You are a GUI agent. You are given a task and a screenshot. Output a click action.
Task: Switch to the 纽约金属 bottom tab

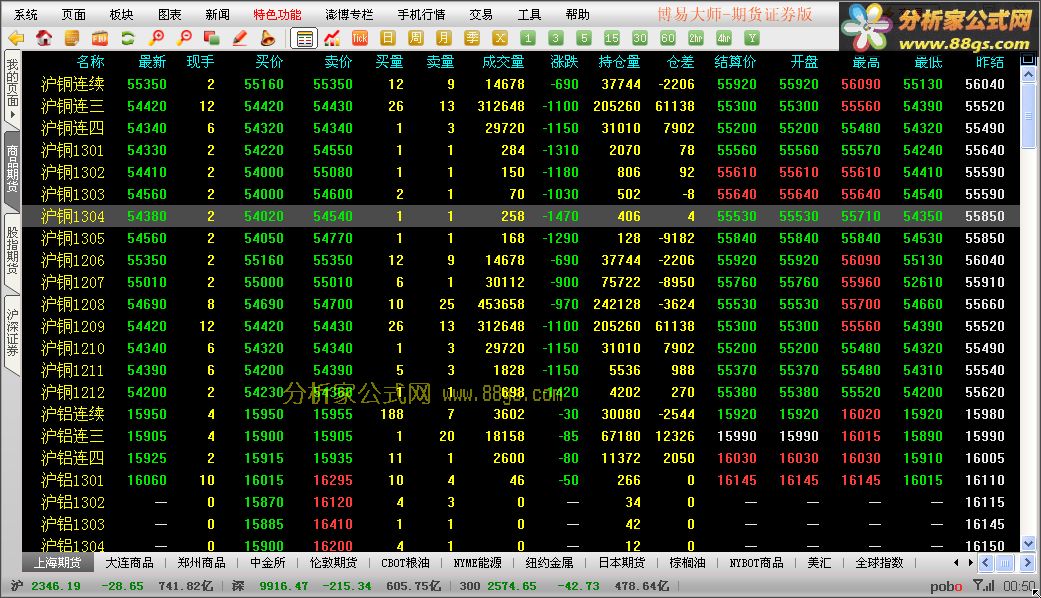[549, 563]
